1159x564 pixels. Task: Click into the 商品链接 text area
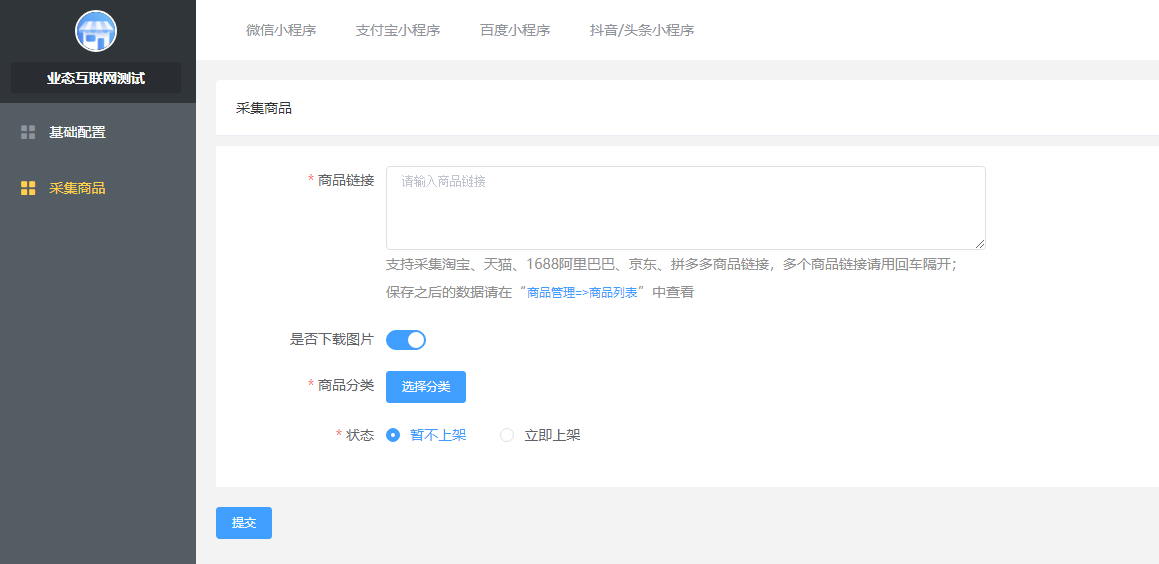click(x=685, y=208)
